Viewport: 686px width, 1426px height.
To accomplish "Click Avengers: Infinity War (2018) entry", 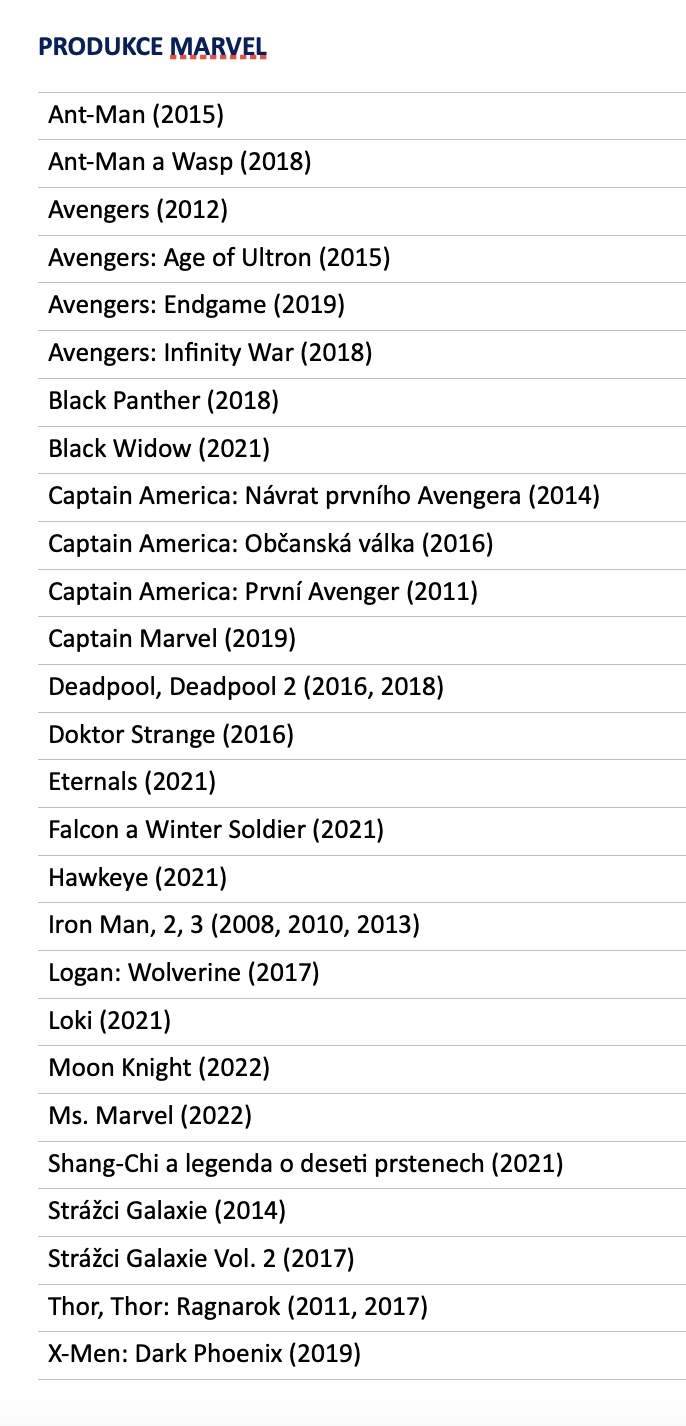I will [210, 353].
